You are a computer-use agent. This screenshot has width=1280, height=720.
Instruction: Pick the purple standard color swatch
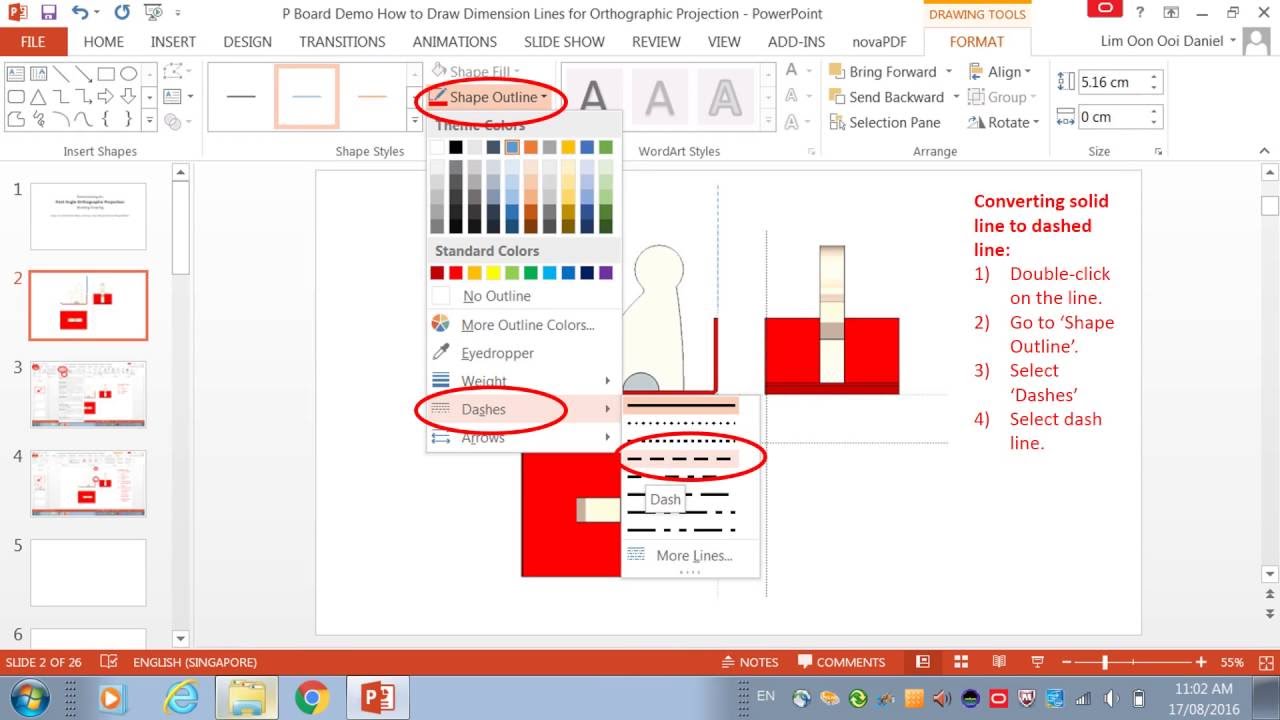click(x=606, y=273)
